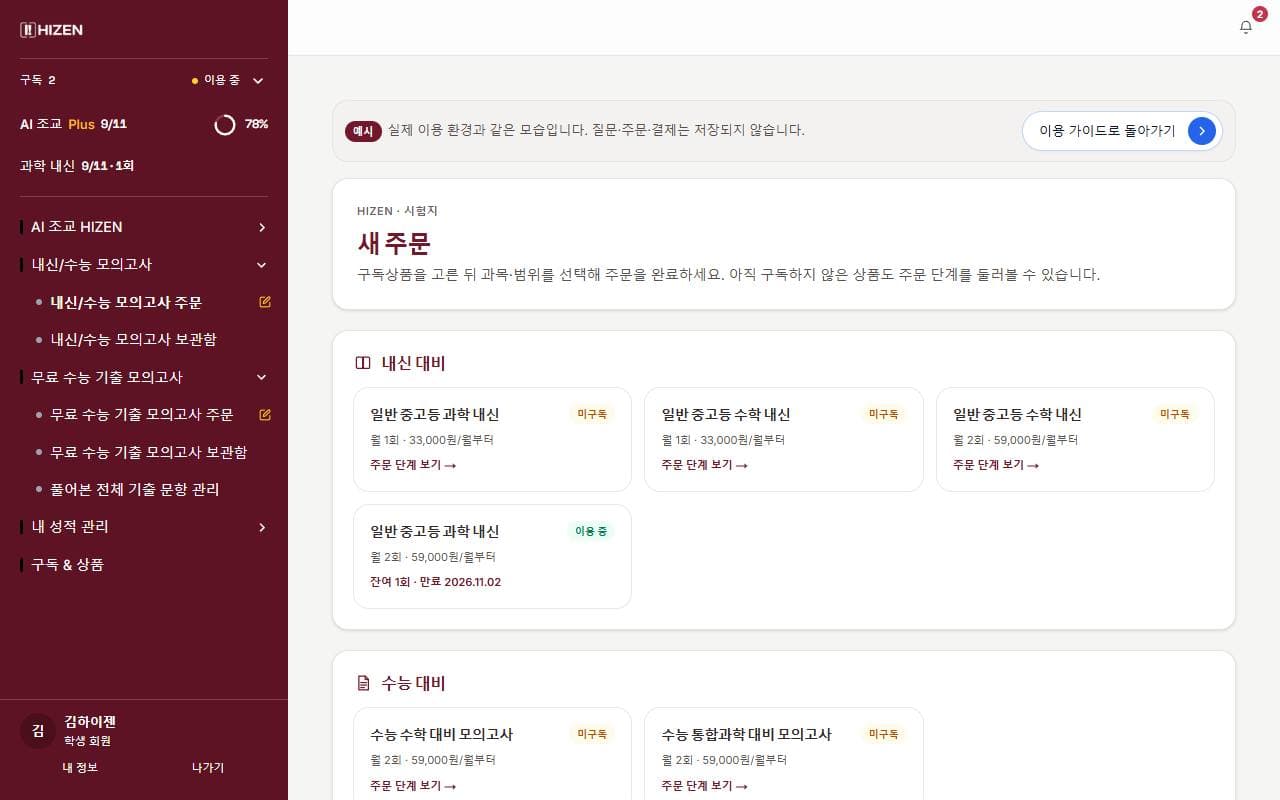This screenshot has height=800, width=1280.
Task: Click 주문 단계 보기 for 월 1회 과학 내신
Action: 413,465
